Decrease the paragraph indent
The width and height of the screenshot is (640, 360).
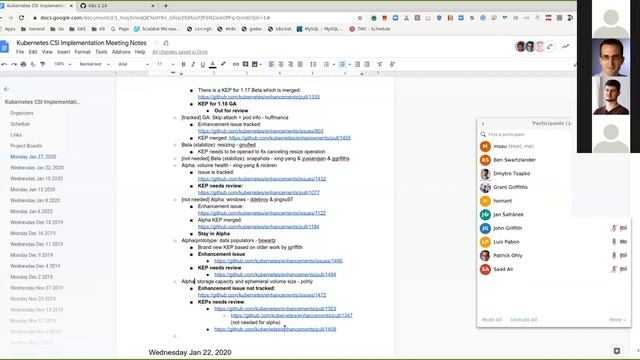click(357, 64)
